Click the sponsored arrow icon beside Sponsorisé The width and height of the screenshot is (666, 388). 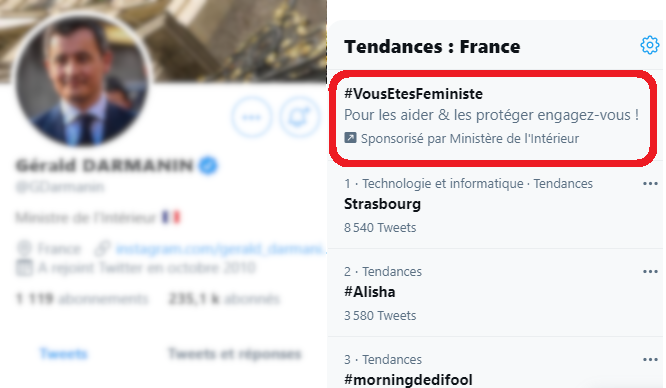[x=350, y=138]
